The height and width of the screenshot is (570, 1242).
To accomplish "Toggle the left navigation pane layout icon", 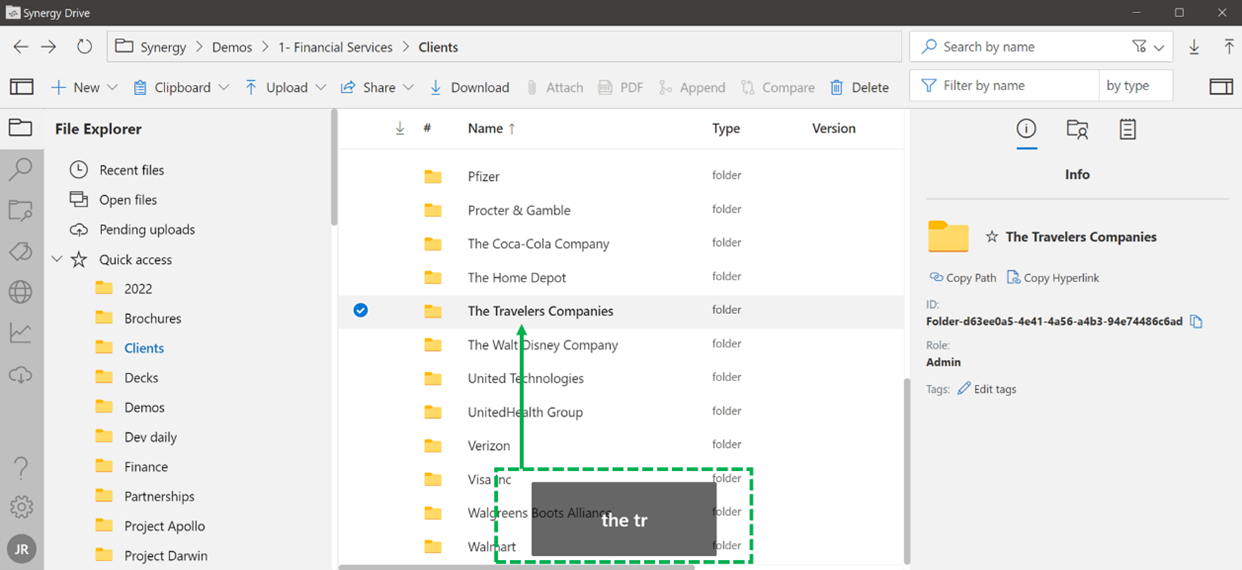I will [x=22, y=87].
